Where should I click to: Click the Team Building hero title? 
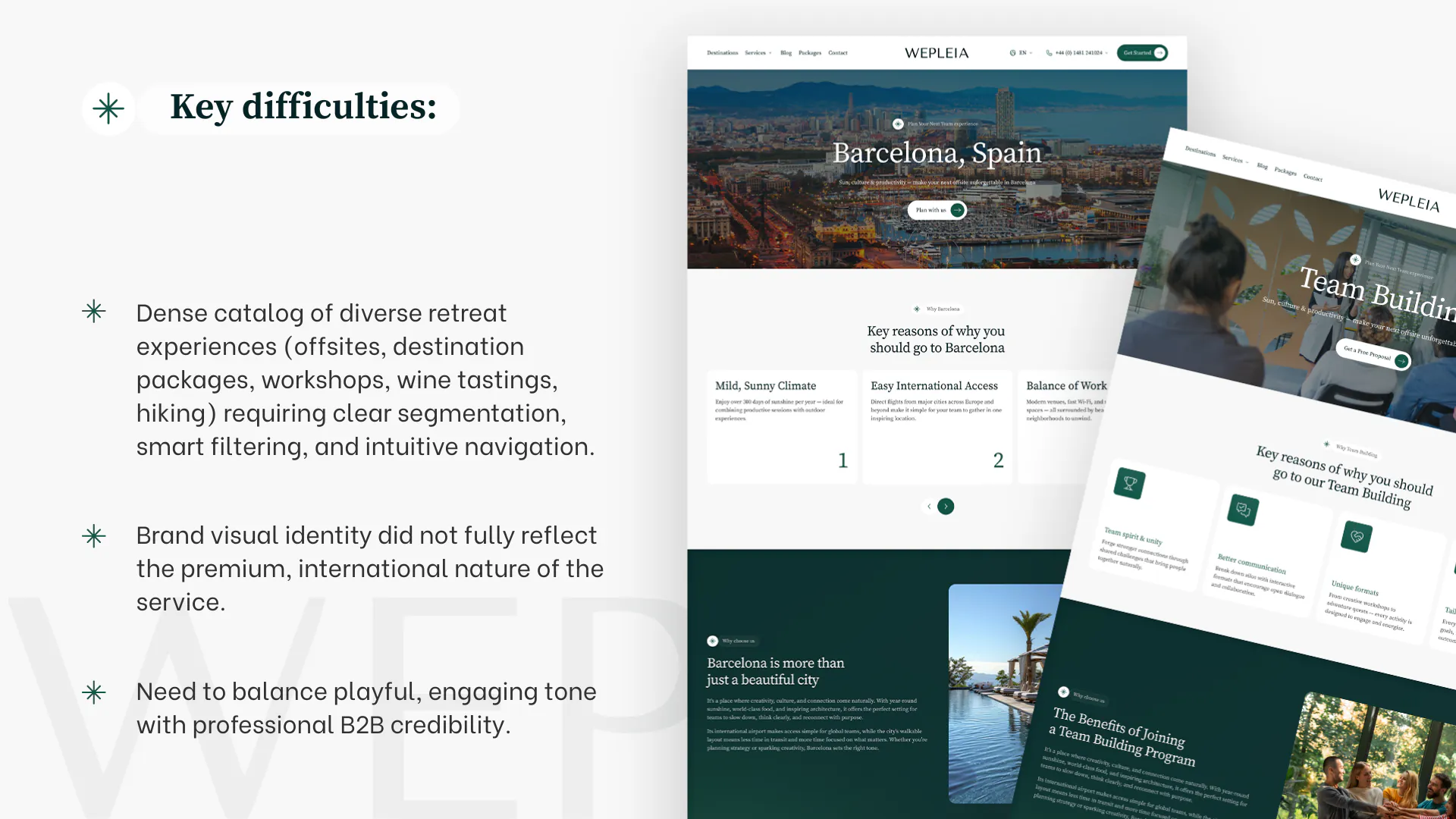(x=1376, y=296)
